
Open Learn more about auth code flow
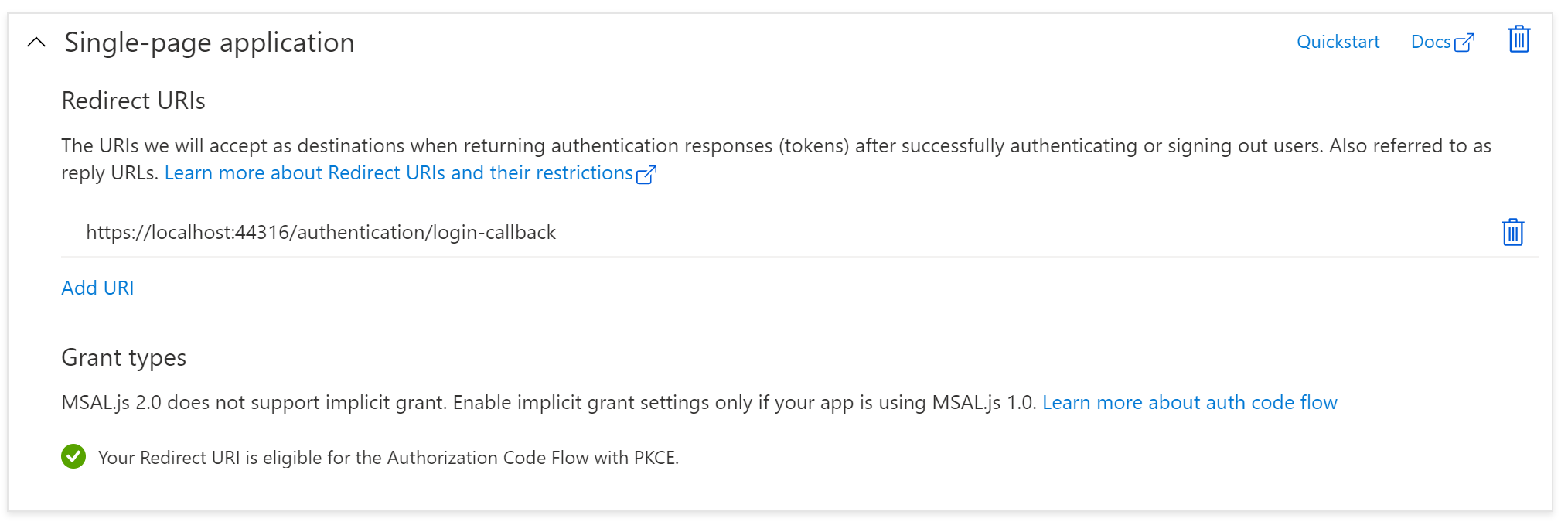pos(1191,402)
